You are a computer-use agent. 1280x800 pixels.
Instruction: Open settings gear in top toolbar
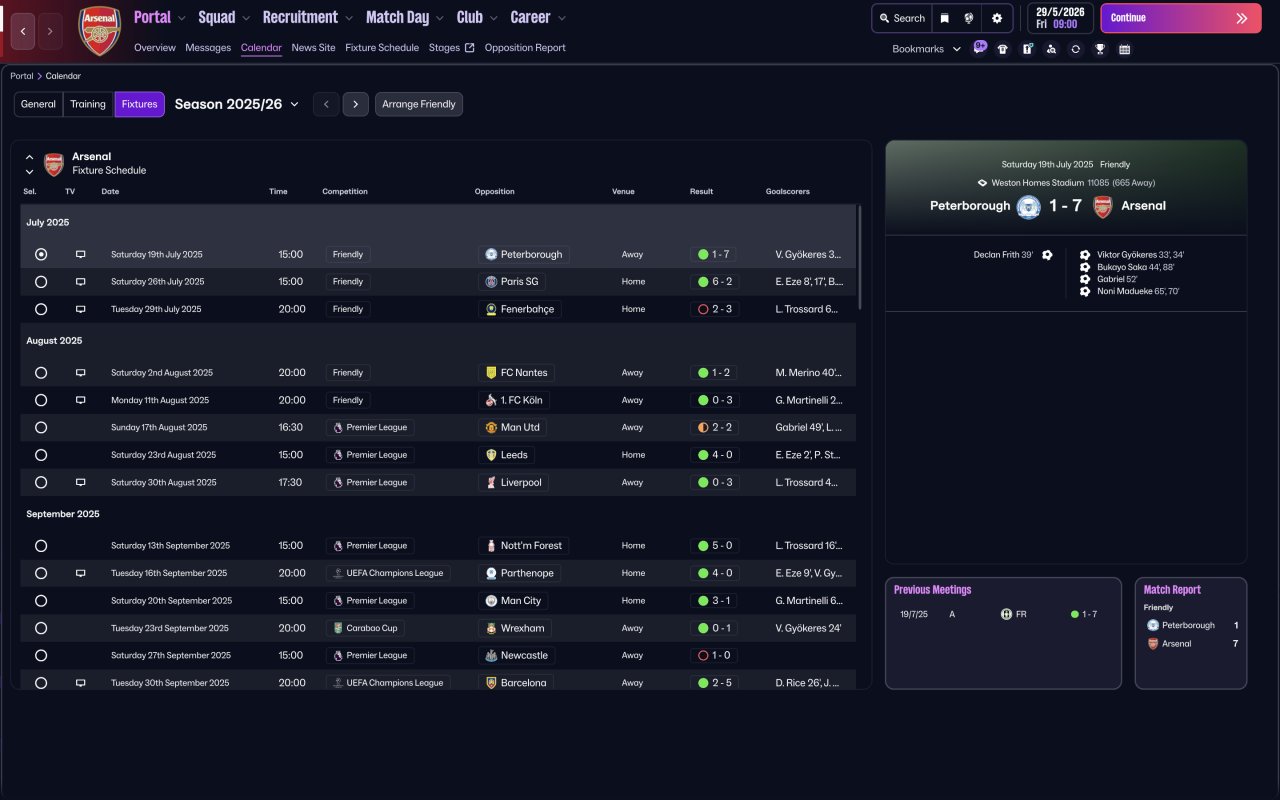[997, 18]
